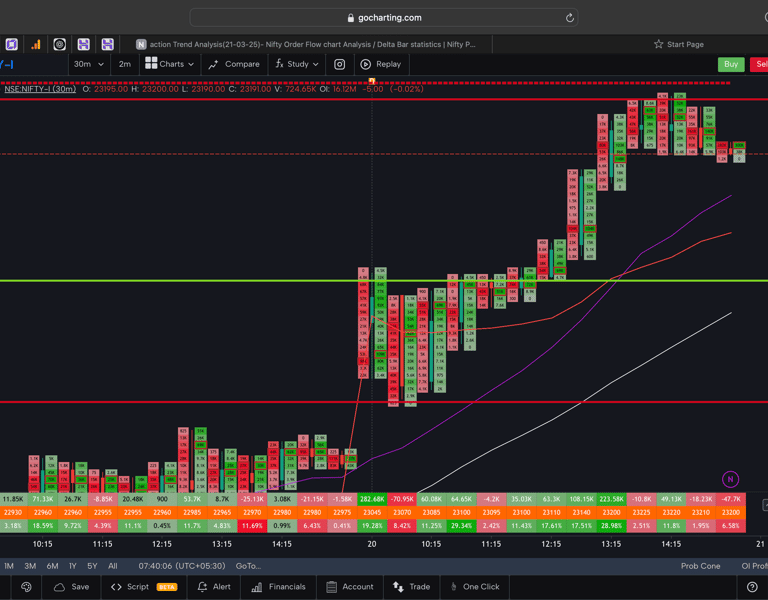This screenshot has height=600, width=768.
Task: Open the chart screenshot camera icon
Action: pos(339,64)
